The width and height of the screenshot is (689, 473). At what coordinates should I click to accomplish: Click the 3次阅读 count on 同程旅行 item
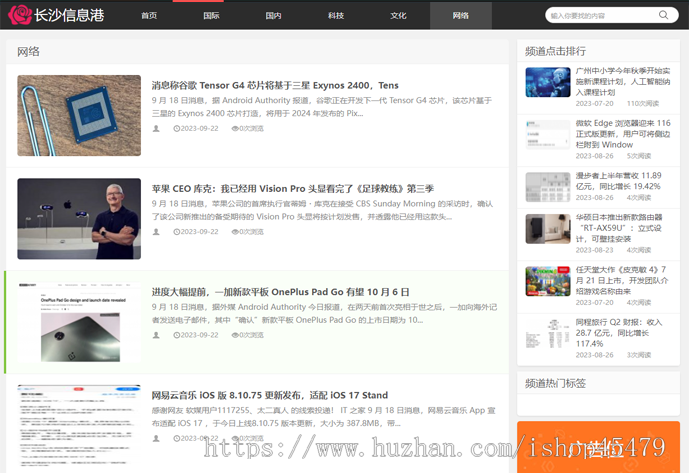[x=639, y=355]
